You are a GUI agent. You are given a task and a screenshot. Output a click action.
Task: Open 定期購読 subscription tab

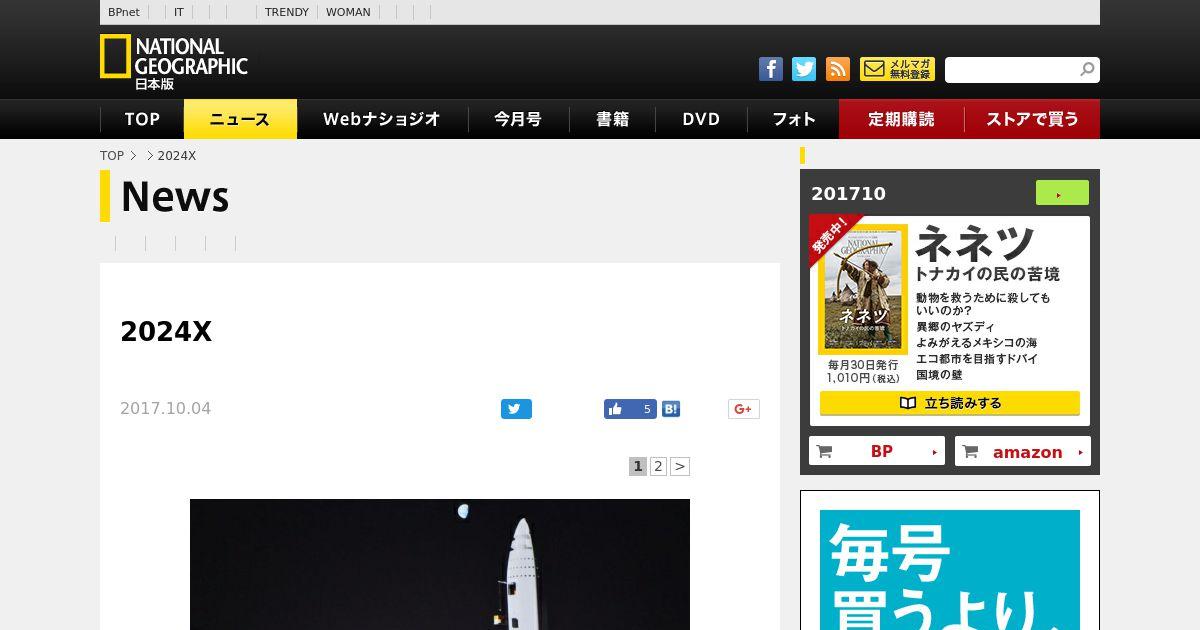pyautogui.click(x=901, y=119)
